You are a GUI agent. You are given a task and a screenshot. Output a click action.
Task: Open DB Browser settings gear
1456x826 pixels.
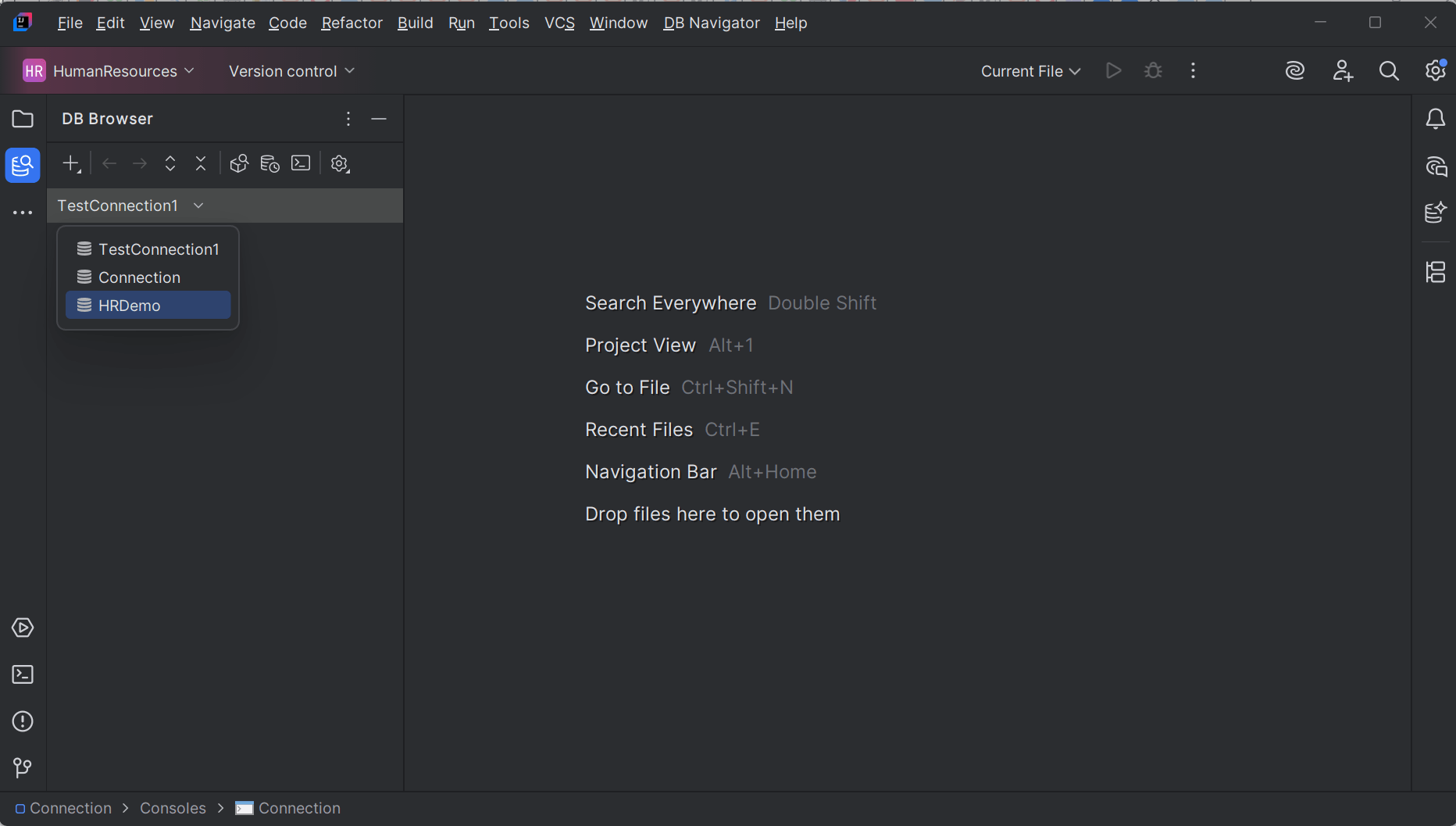click(340, 164)
